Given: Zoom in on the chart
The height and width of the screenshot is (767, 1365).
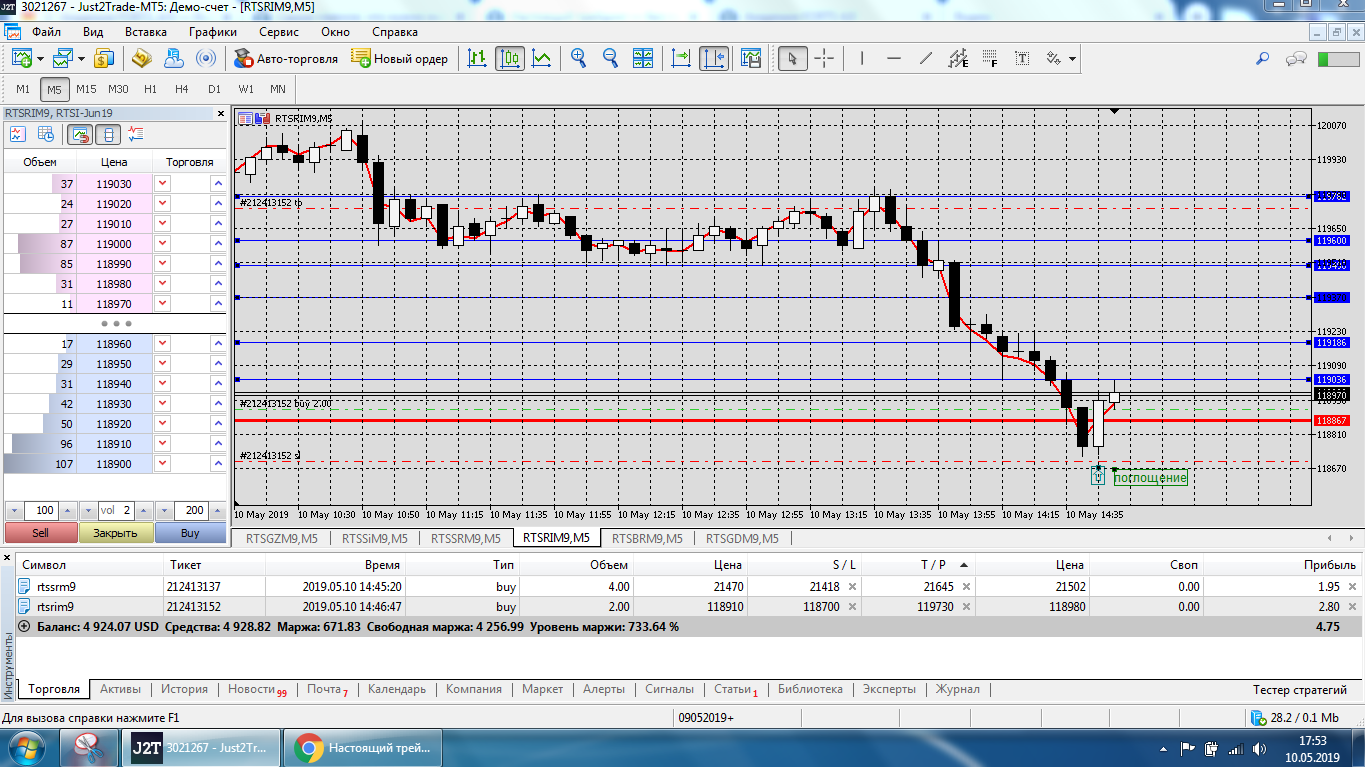Looking at the screenshot, I should point(578,59).
